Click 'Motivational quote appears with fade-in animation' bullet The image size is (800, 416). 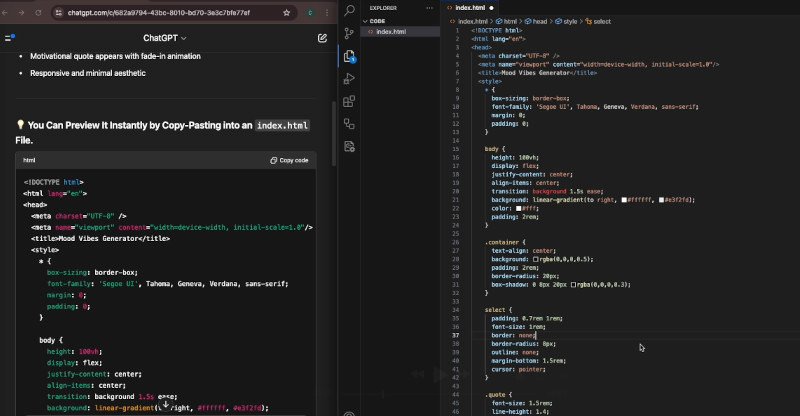[x=115, y=56]
